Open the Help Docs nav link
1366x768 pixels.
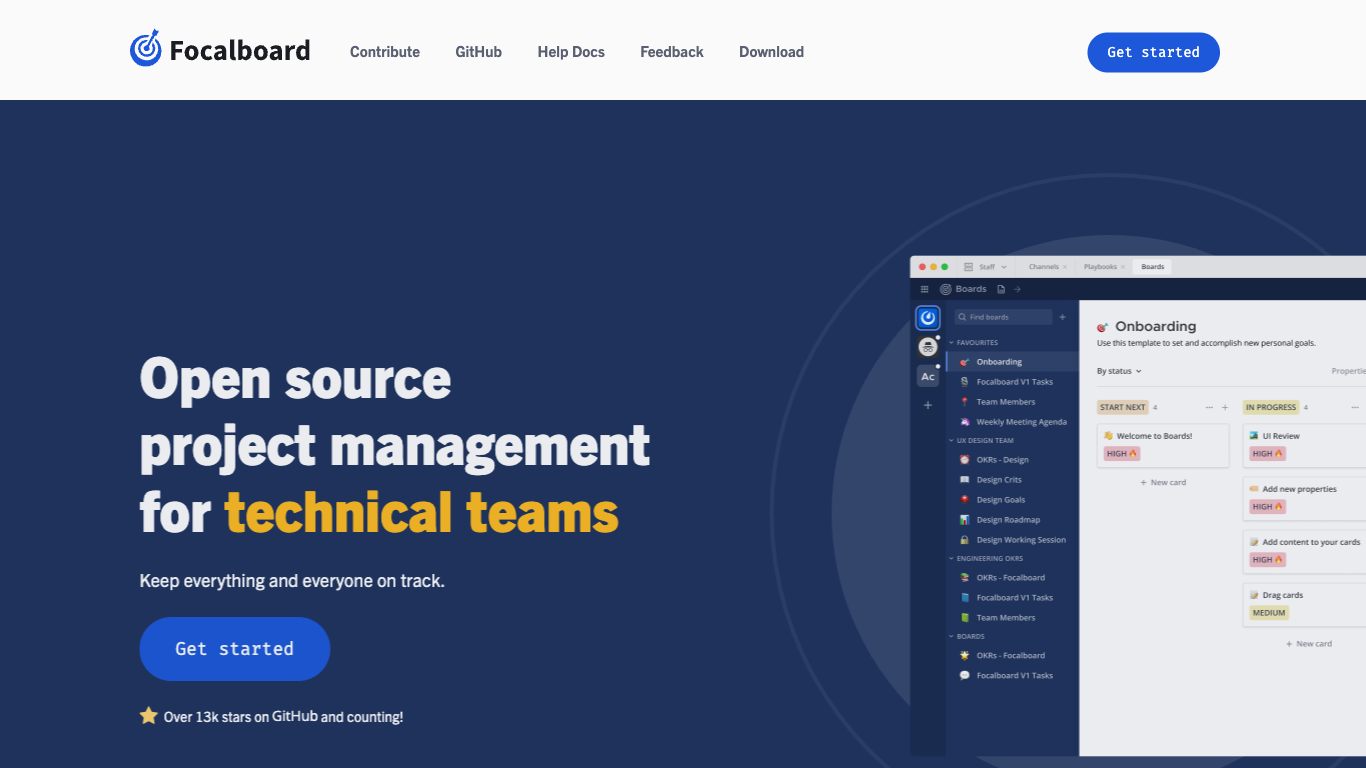571,52
